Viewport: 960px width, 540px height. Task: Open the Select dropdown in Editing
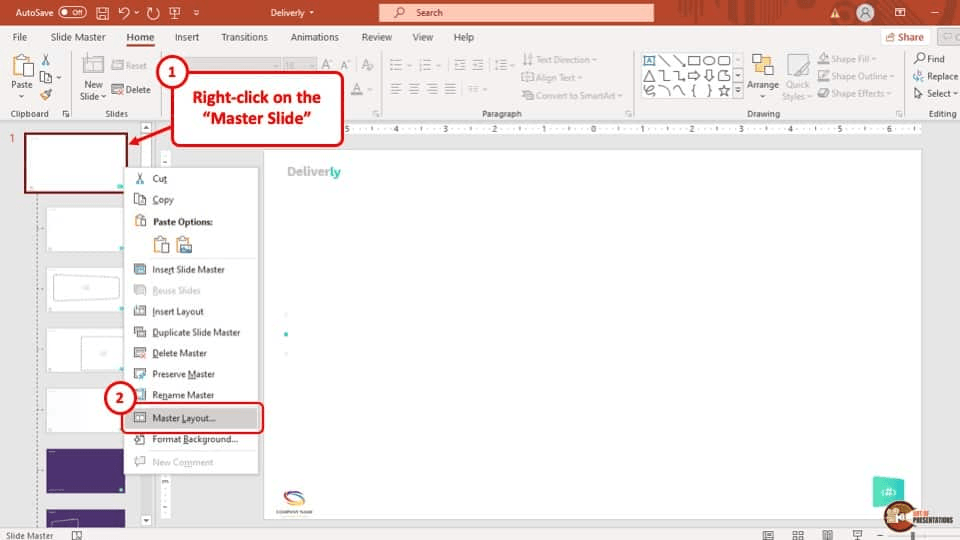[937, 93]
